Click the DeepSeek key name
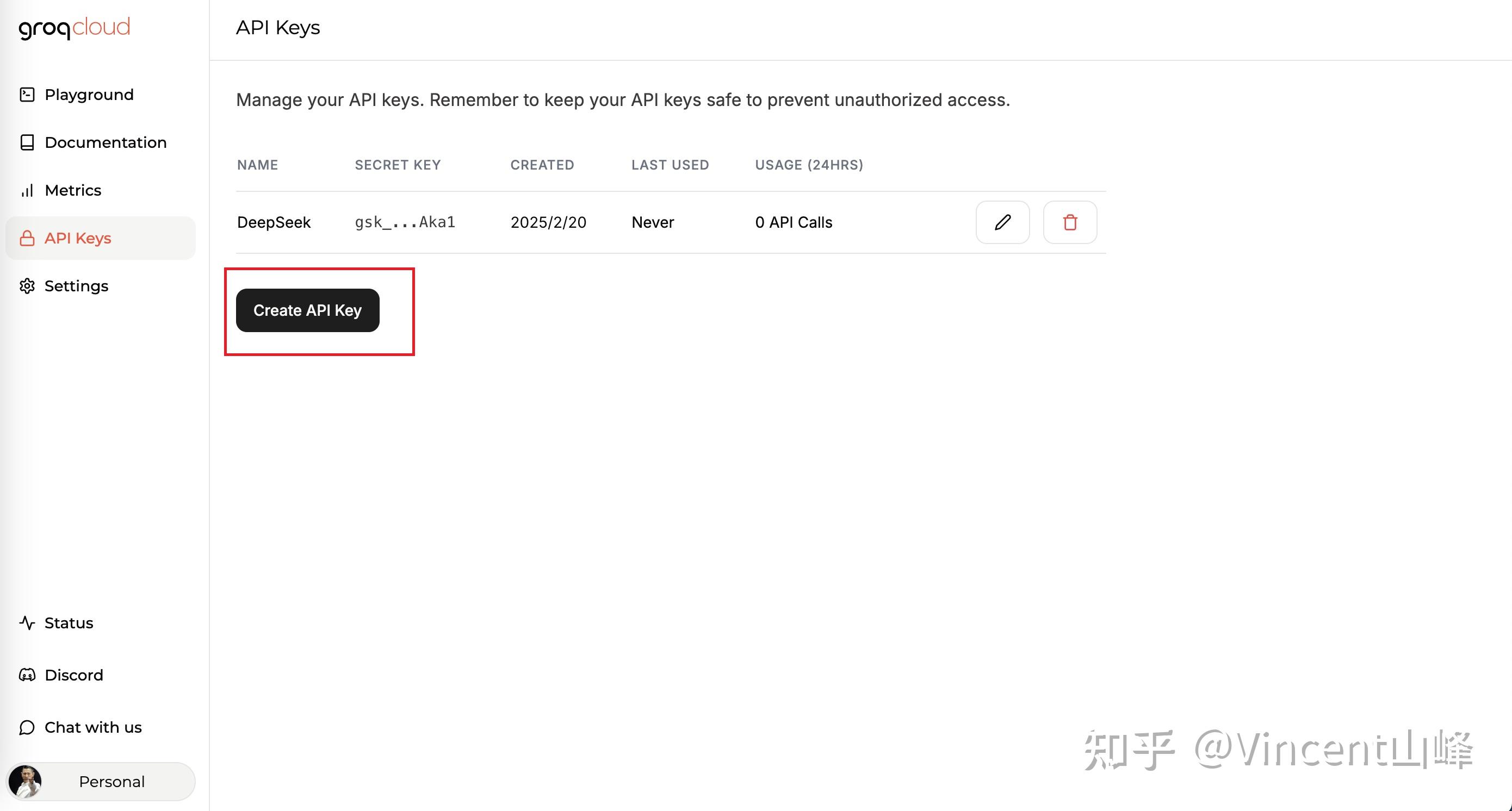Screen dimensions: 1512x811 [x=274, y=222]
